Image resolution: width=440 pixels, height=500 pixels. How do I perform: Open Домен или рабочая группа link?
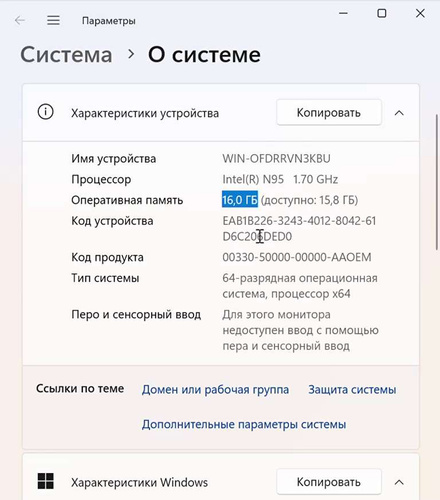[215, 389]
